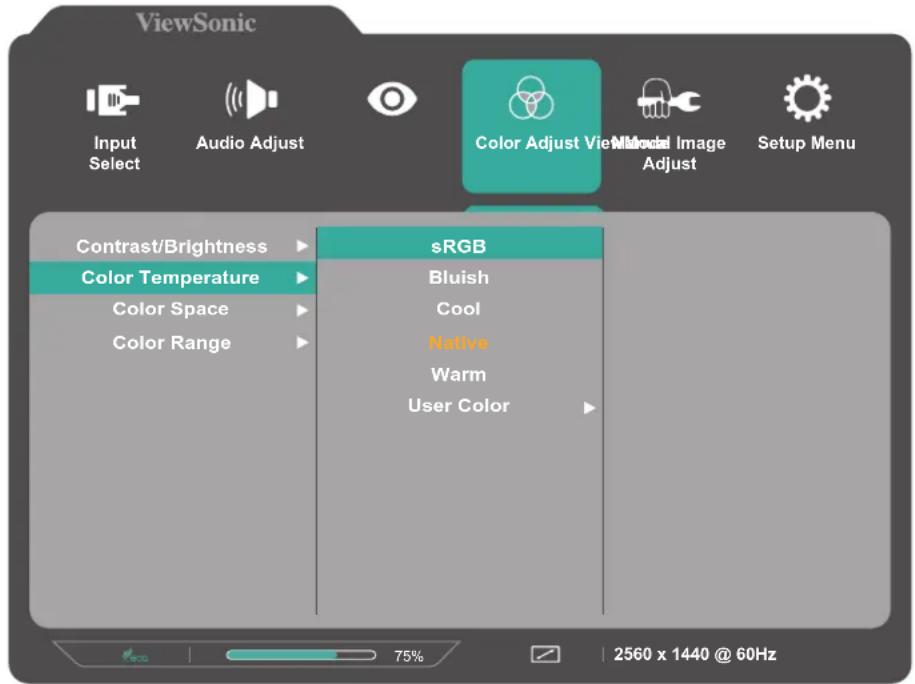Click the 75% value text

tap(408, 656)
